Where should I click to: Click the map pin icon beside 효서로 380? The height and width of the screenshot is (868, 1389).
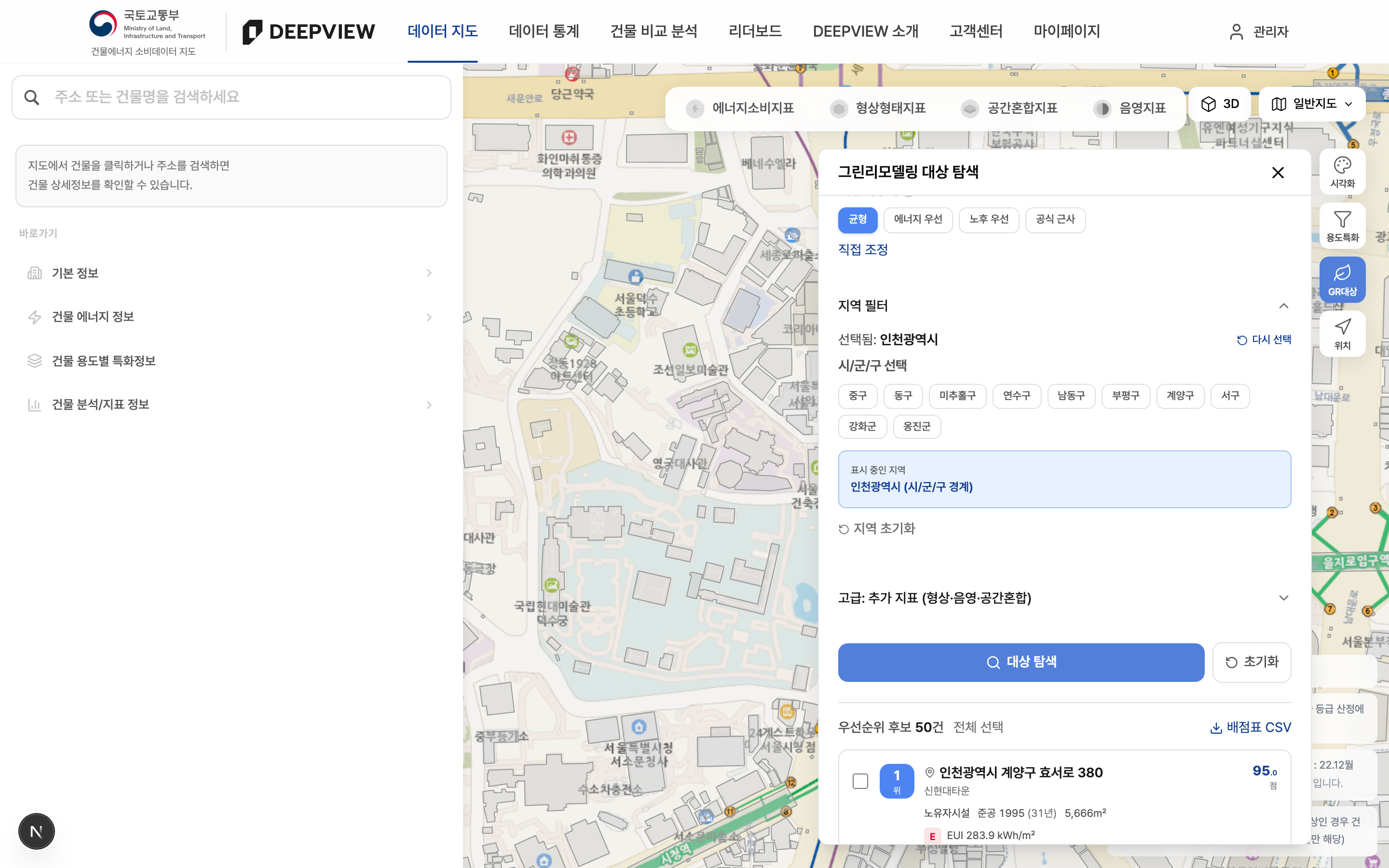coord(930,773)
